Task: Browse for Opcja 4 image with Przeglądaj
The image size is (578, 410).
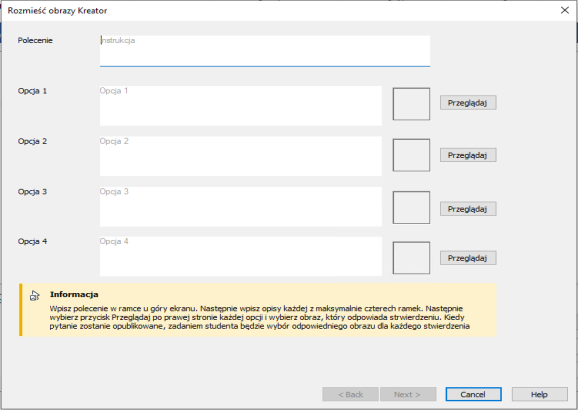Action: [x=468, y=258]
